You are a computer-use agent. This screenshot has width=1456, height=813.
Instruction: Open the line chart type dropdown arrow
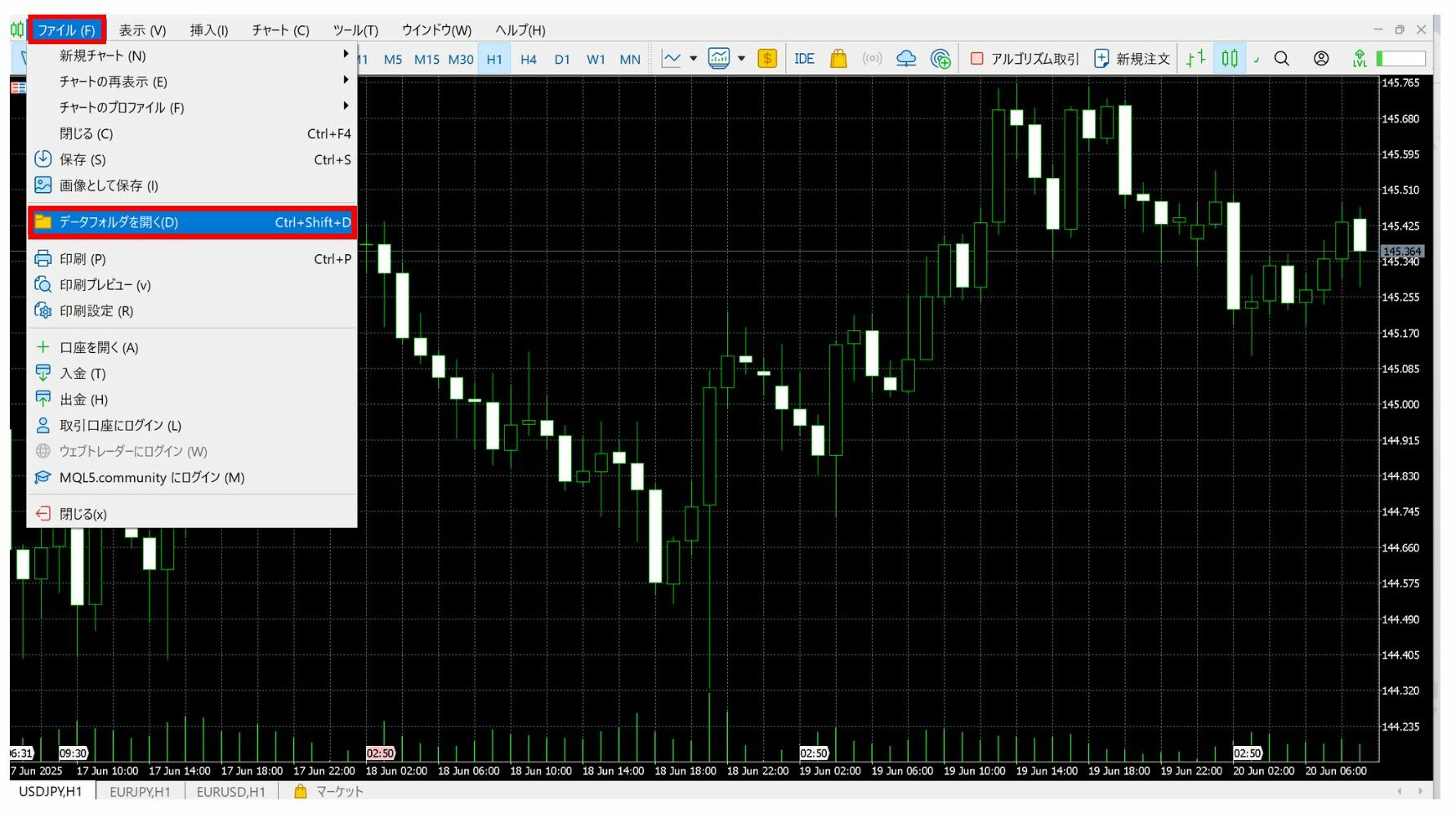tap(693, 59)
